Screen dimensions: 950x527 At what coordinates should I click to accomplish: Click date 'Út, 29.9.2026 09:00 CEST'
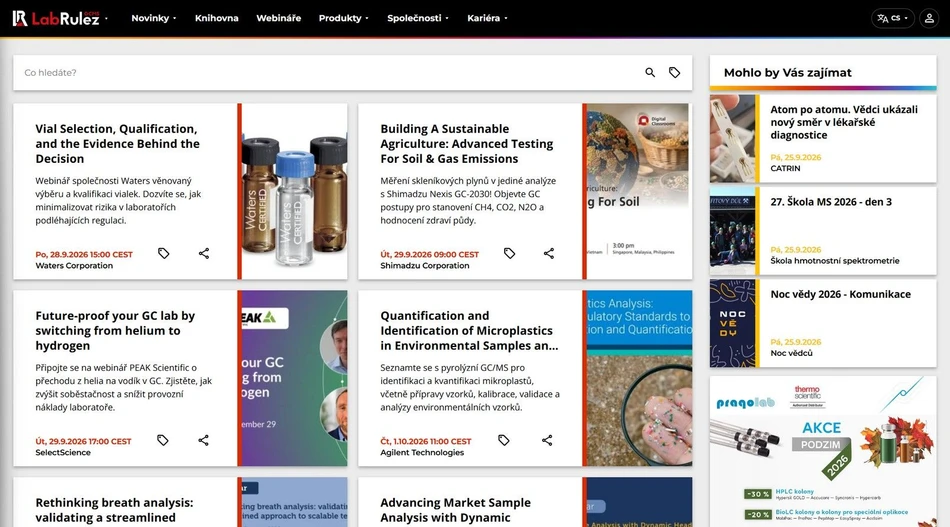[x=429, y=254]
